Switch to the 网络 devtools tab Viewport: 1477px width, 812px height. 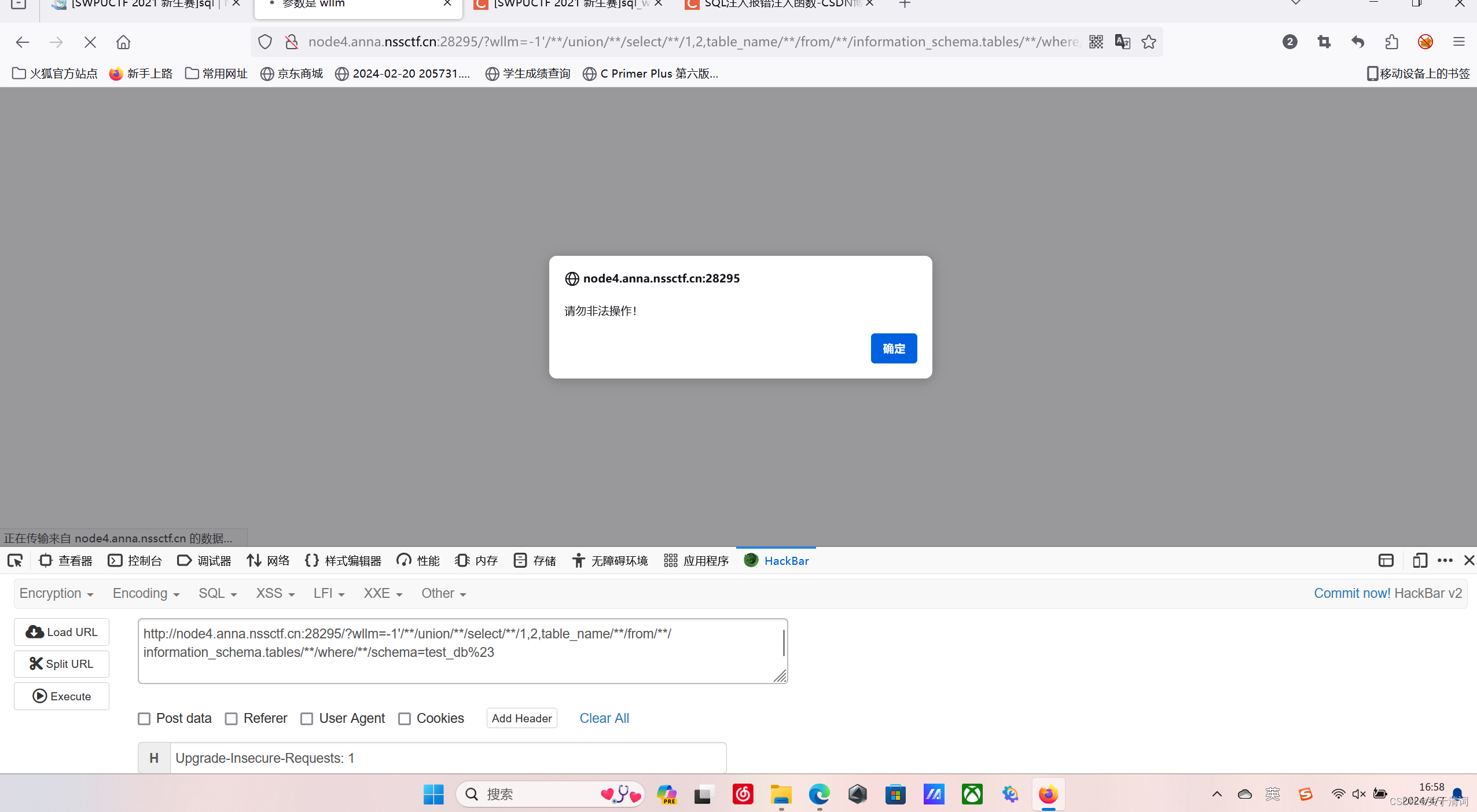point(268,560)
